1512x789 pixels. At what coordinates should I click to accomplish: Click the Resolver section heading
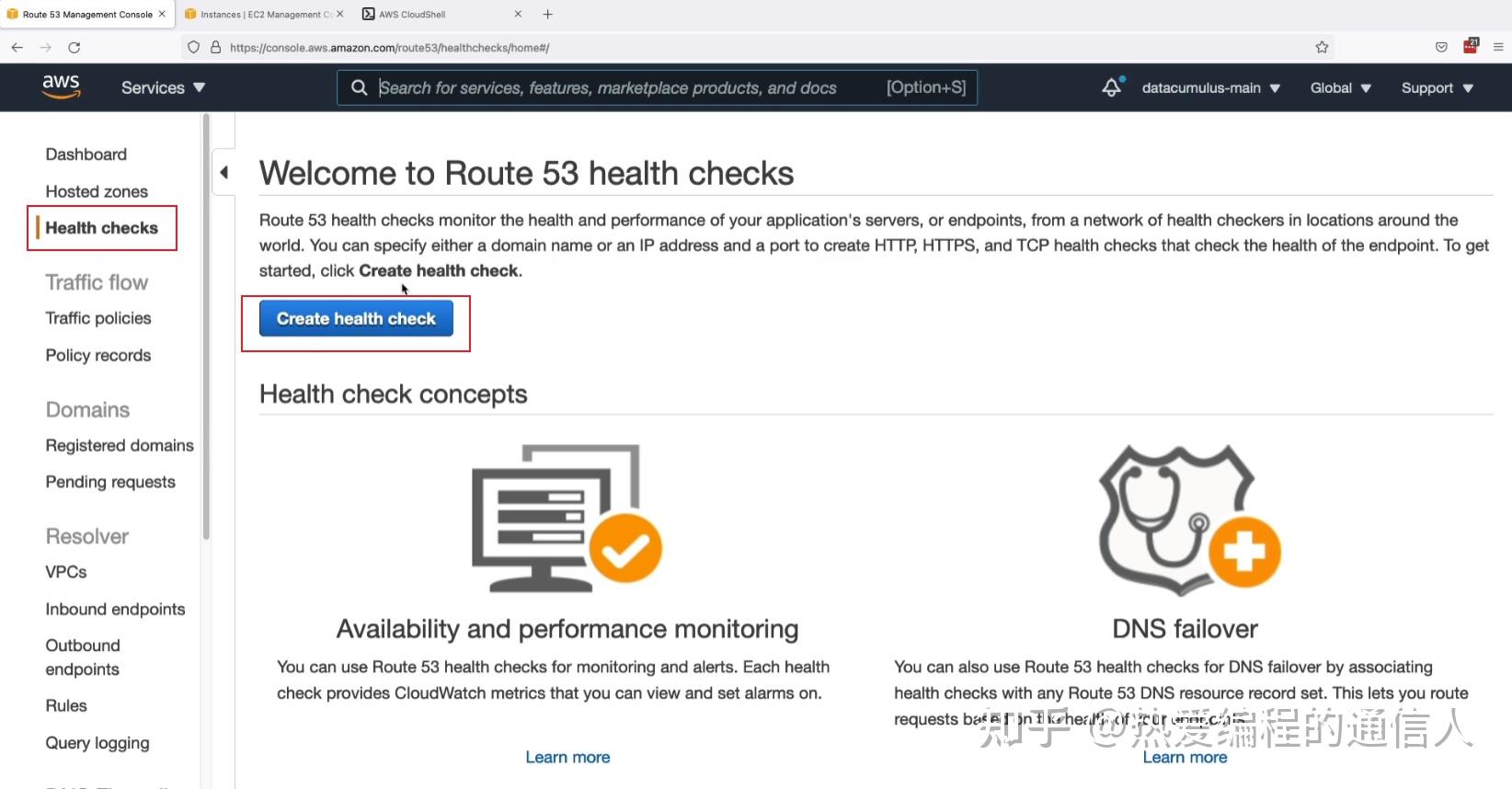point(87,536)
